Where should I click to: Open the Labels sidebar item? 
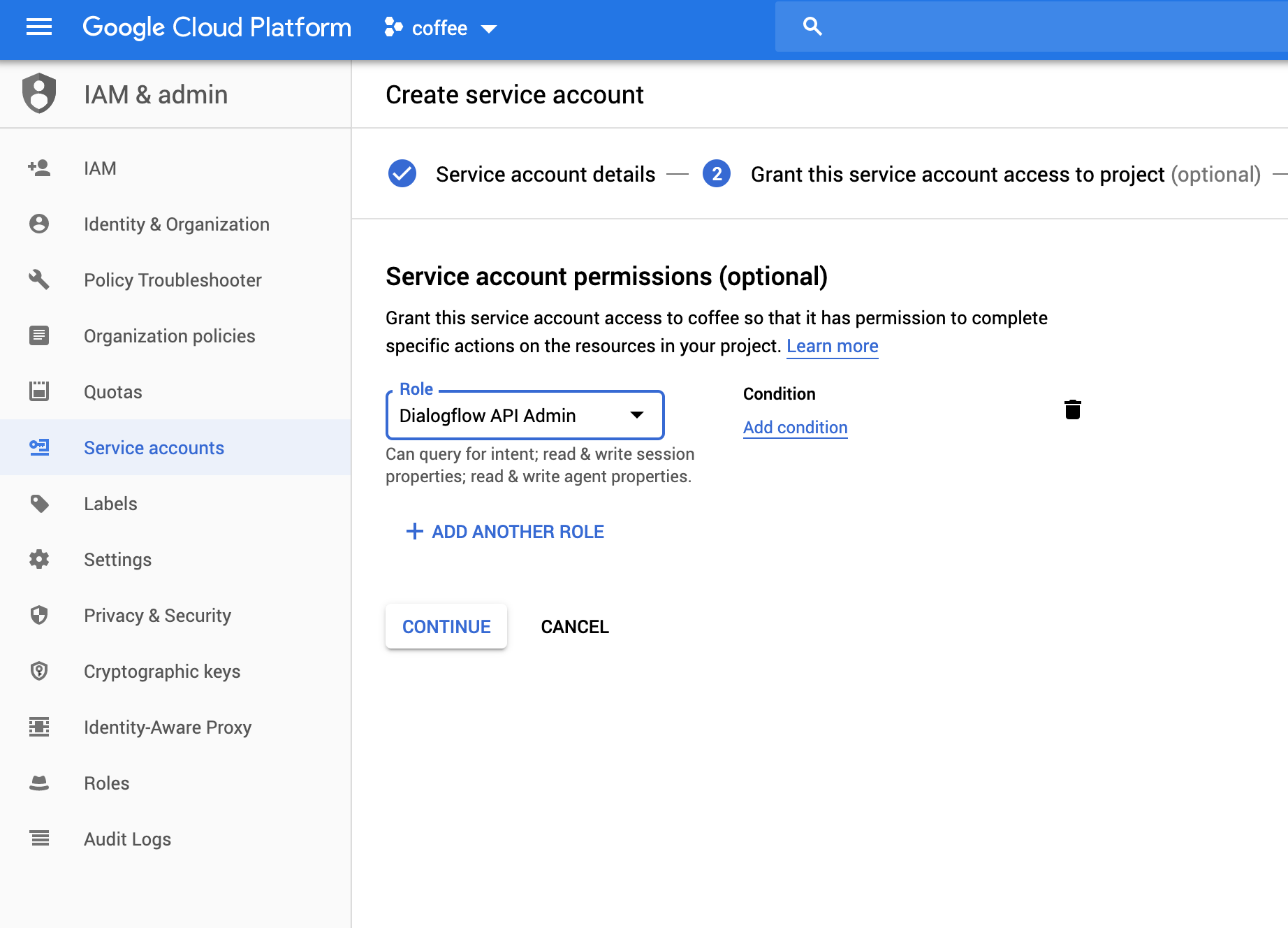[175, 503]
